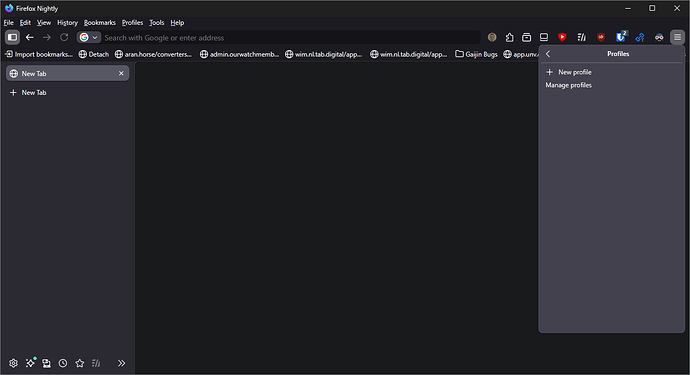Select the New Tab vertical tab
Image resolution: width=690 pixels, height=375 pixels.
tap(67, 74)
